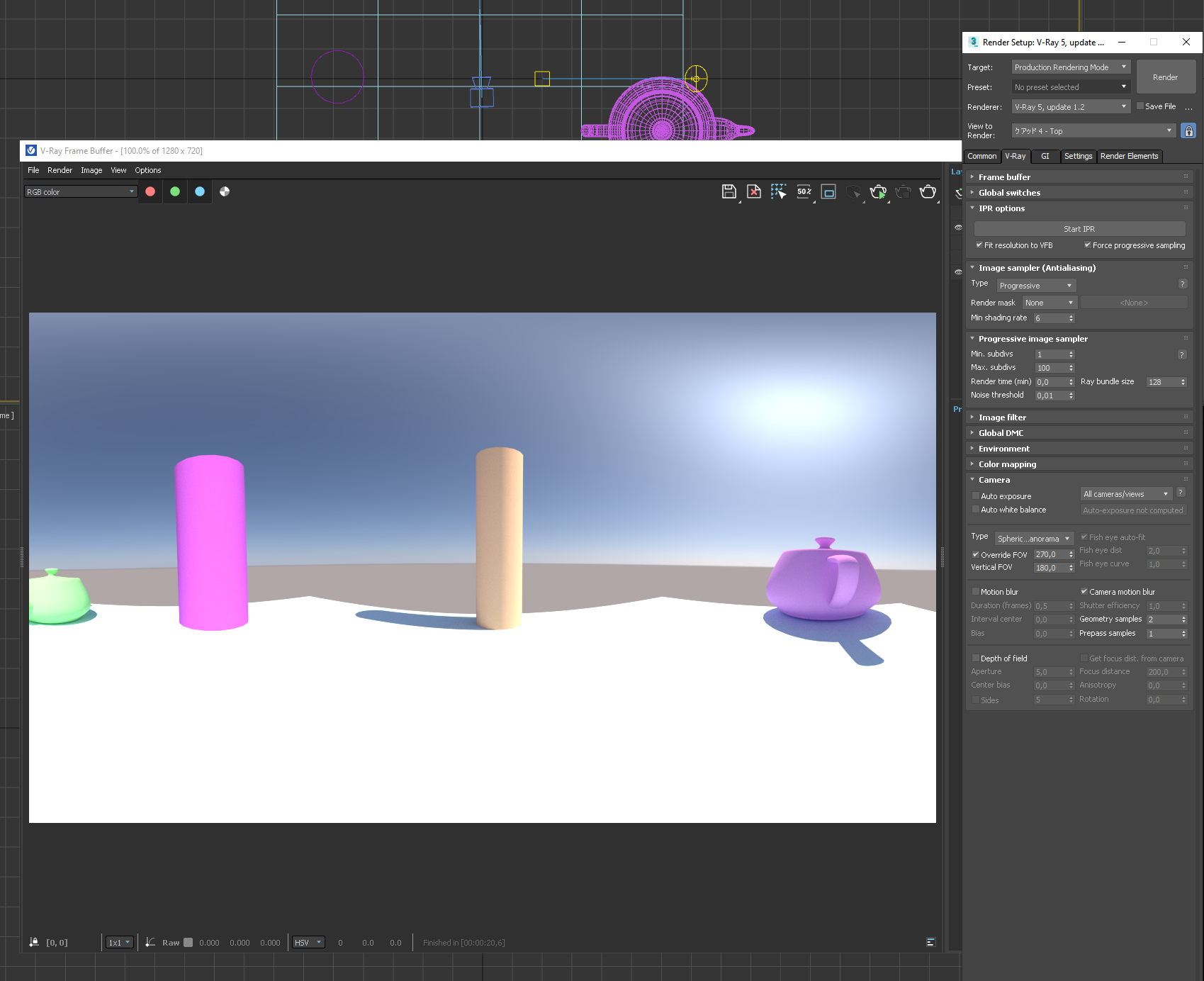Click the curve icon next to Raw
Image resolution: width=1204 pixels, height=981 pixels.
[150, 942]
